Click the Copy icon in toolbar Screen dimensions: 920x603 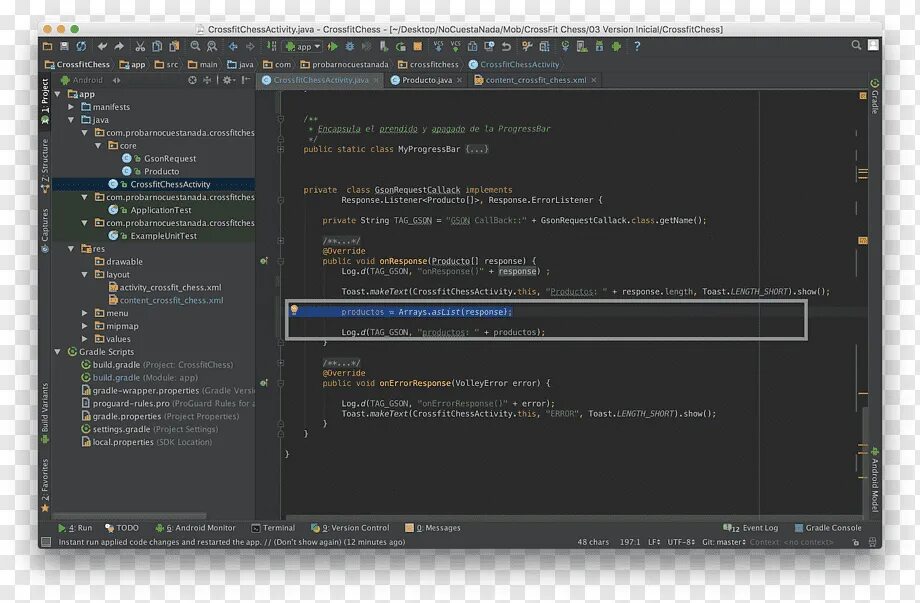click(157, 46)
